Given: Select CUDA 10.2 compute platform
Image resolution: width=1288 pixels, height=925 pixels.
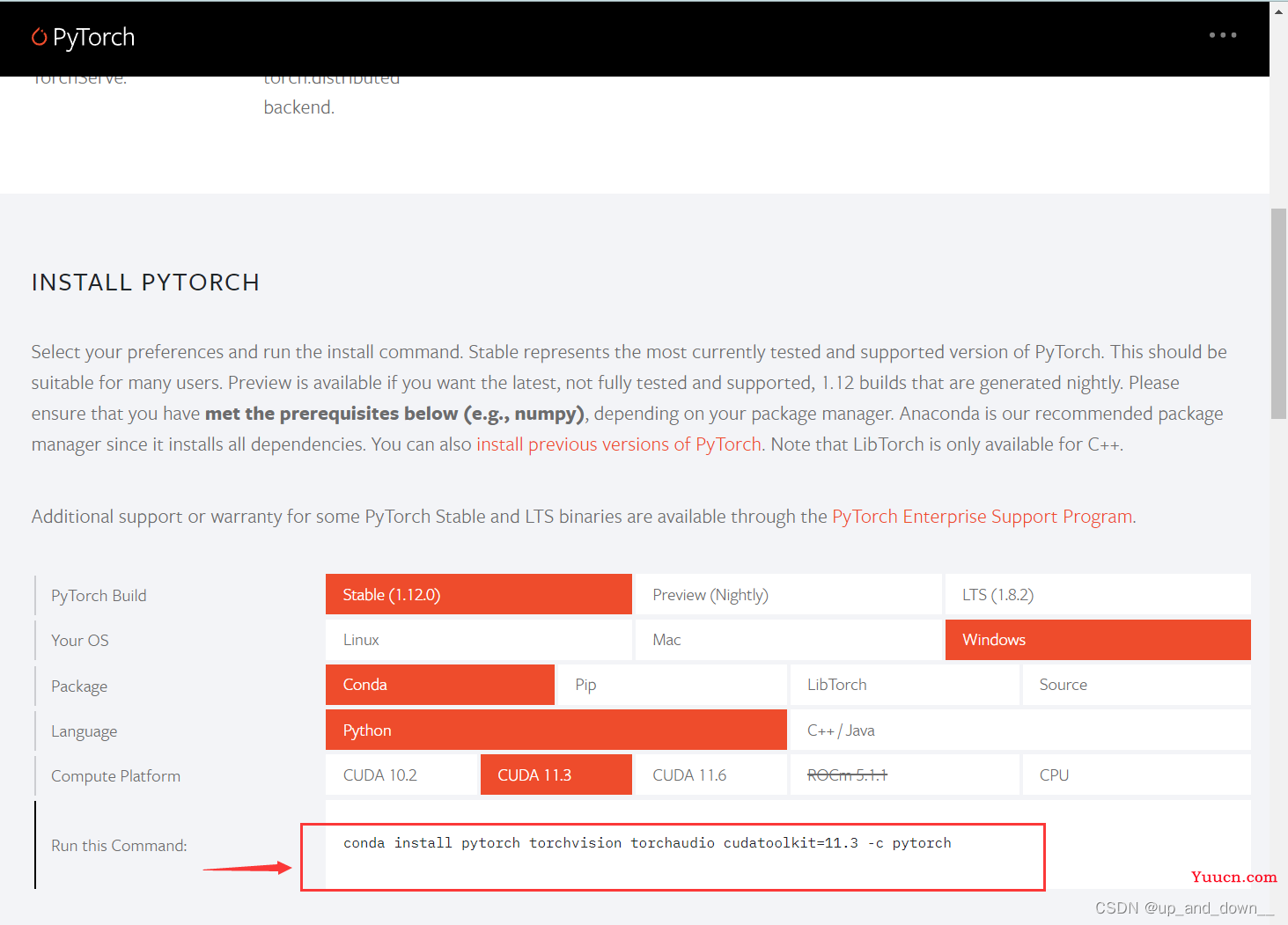Looking at the screenshot, I should 401,775.
